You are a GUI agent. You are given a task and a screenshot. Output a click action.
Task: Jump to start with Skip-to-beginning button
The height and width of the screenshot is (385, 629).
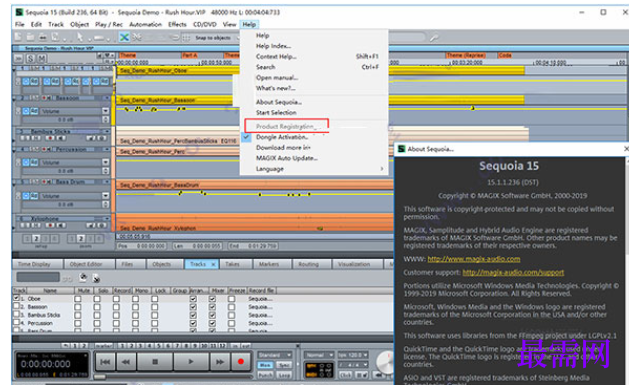point(105,362)
